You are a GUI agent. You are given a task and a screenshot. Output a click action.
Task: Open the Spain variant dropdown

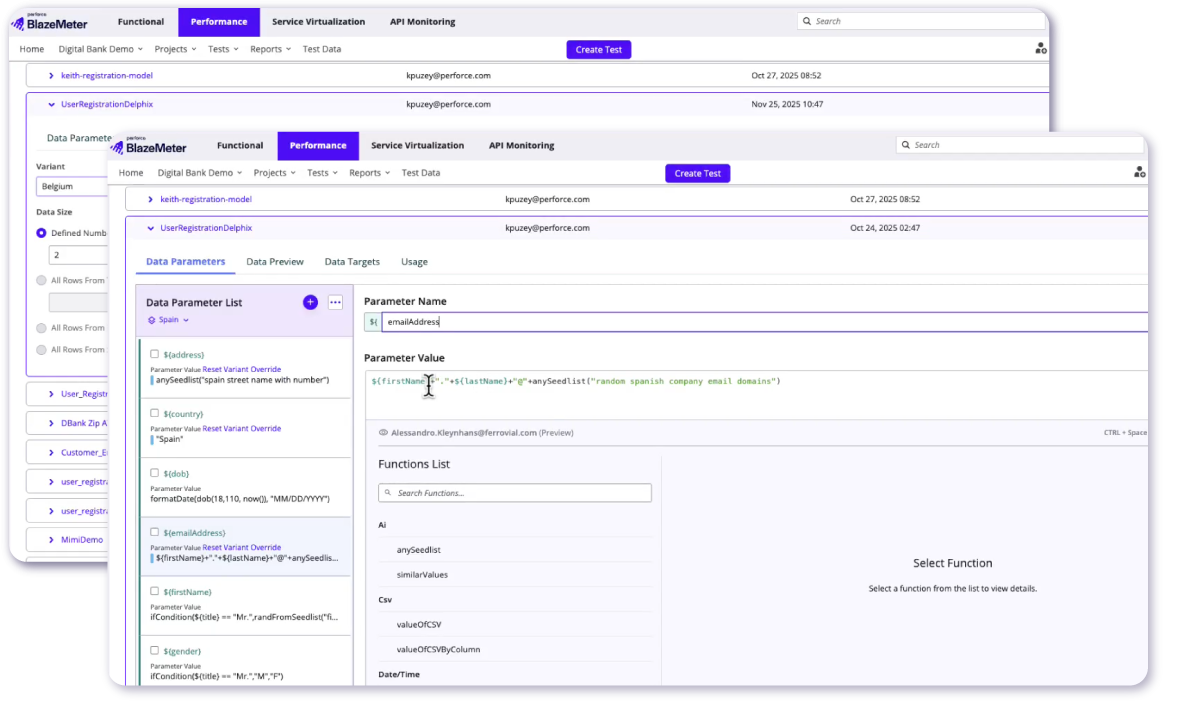point(168,320)
